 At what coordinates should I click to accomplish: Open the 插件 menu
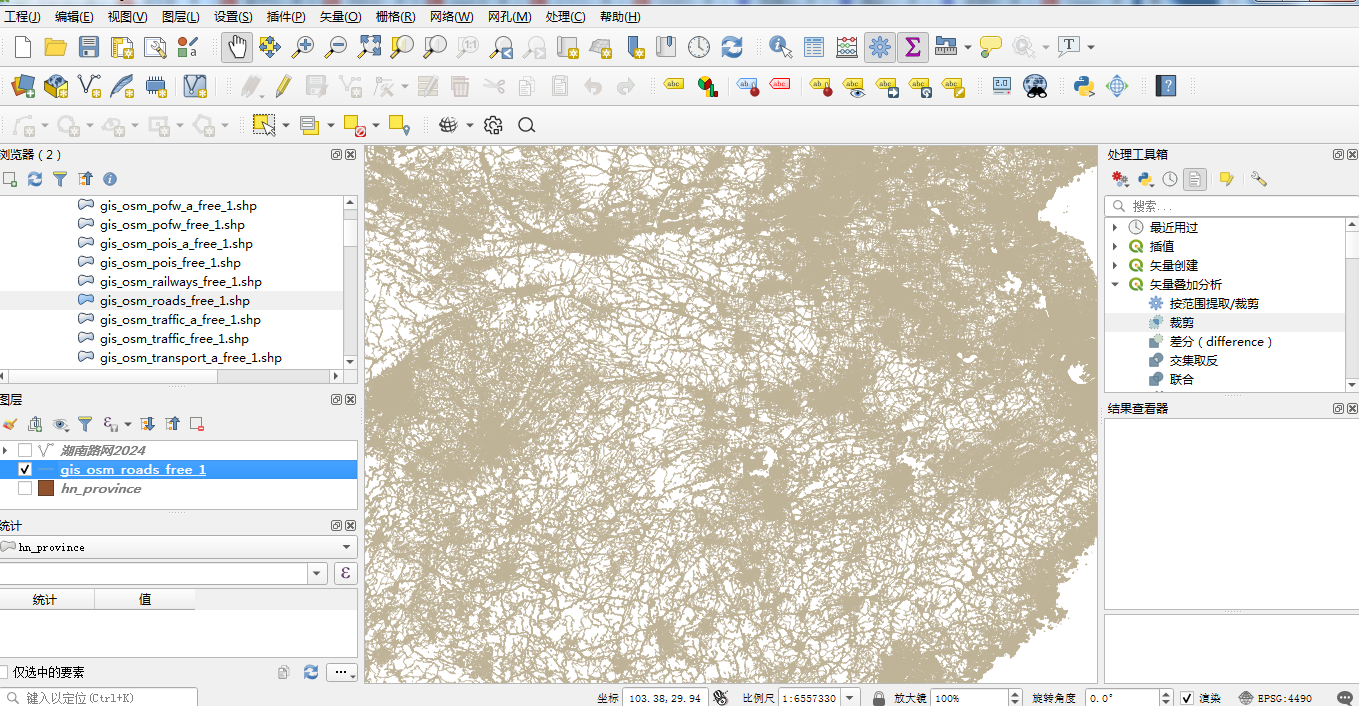(286, 17)
